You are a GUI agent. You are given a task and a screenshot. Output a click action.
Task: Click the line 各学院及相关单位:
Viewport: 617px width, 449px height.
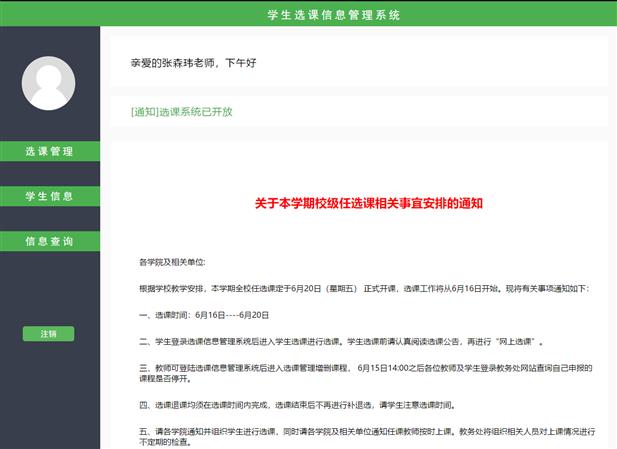172,262
